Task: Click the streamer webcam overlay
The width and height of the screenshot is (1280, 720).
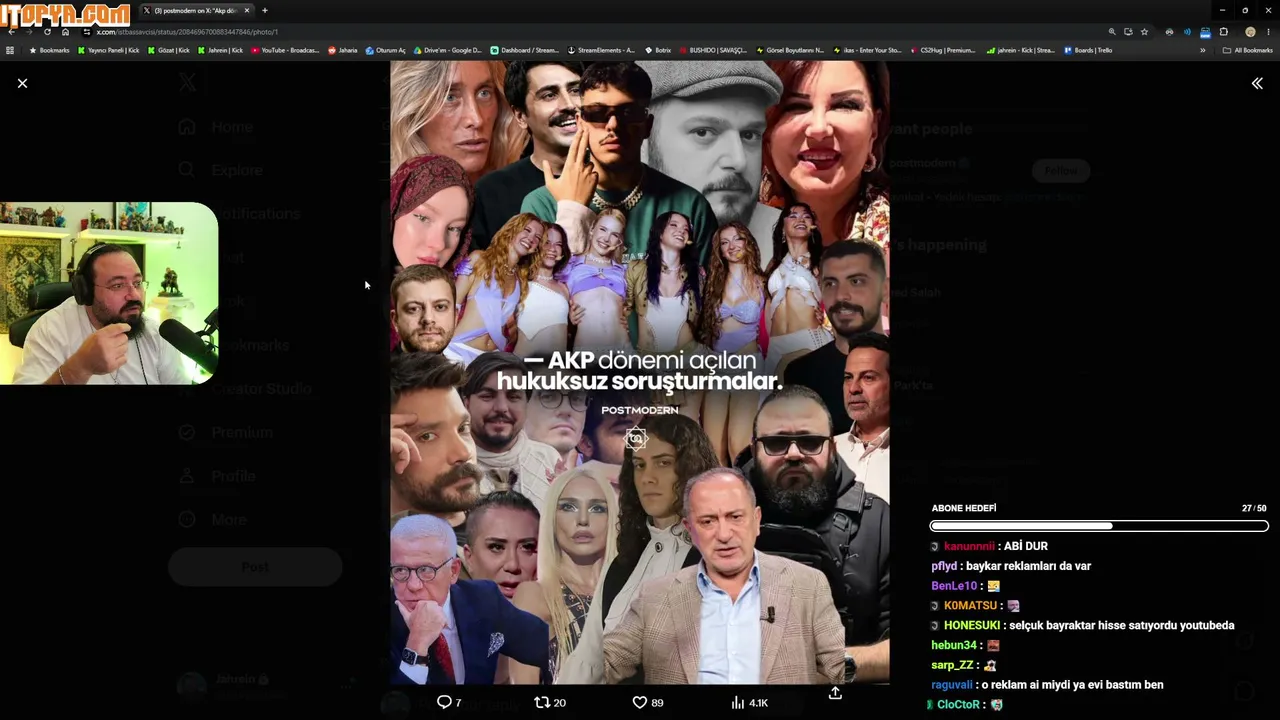Action: pos(109,294)
